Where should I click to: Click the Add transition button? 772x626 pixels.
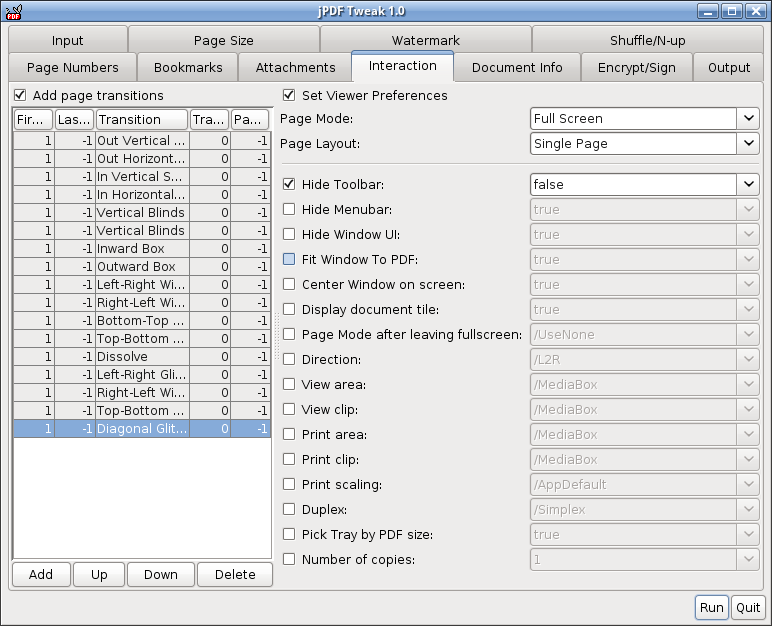(x=41, y=574)
